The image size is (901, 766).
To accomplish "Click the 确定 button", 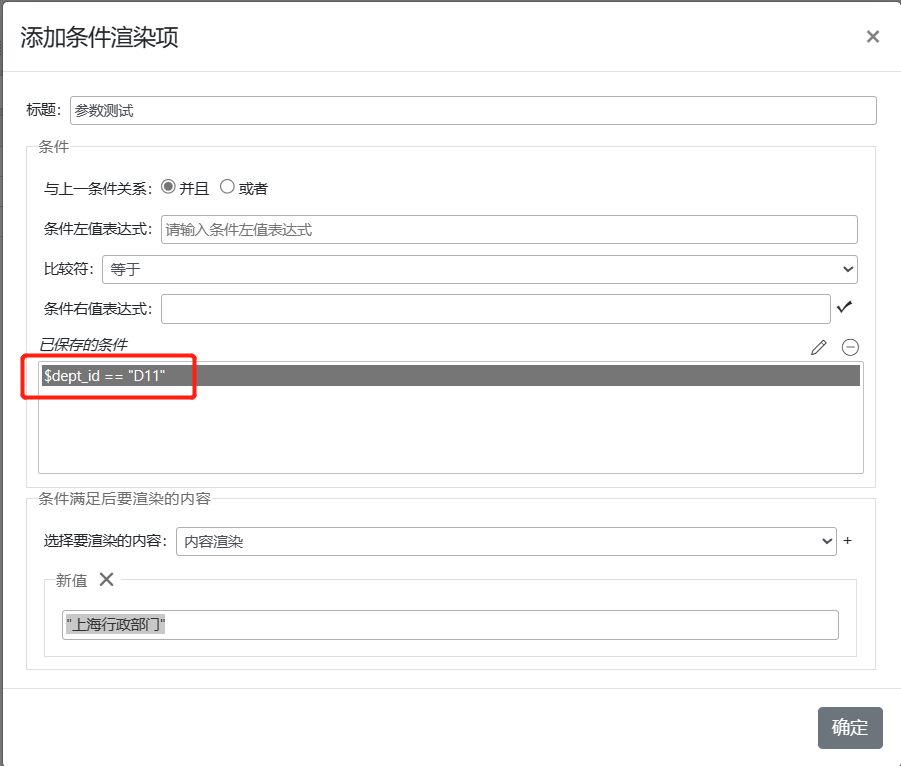I will coord(850,727).
